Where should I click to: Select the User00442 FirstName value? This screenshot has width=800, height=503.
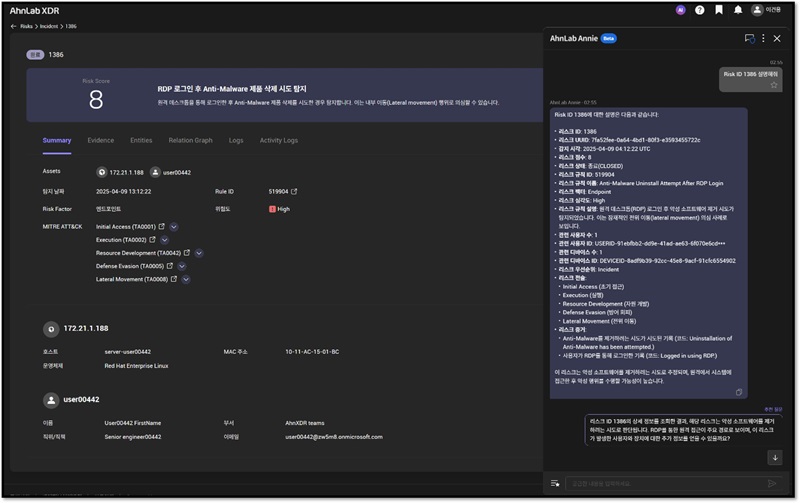[133, 423]
